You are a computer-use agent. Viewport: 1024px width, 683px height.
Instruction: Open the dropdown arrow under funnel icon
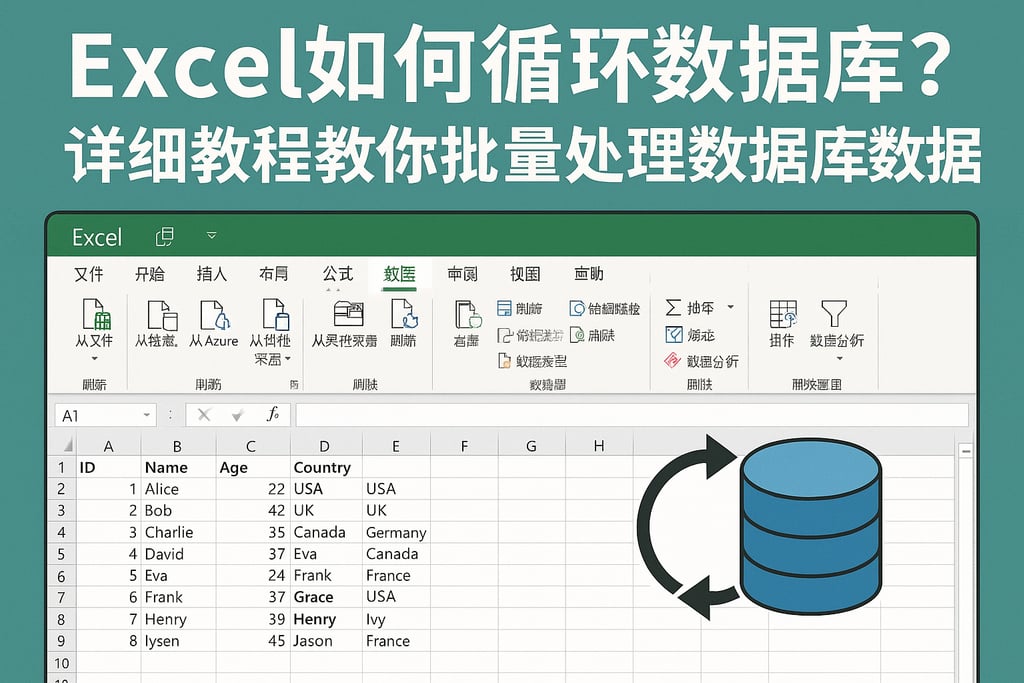point(839,358)
